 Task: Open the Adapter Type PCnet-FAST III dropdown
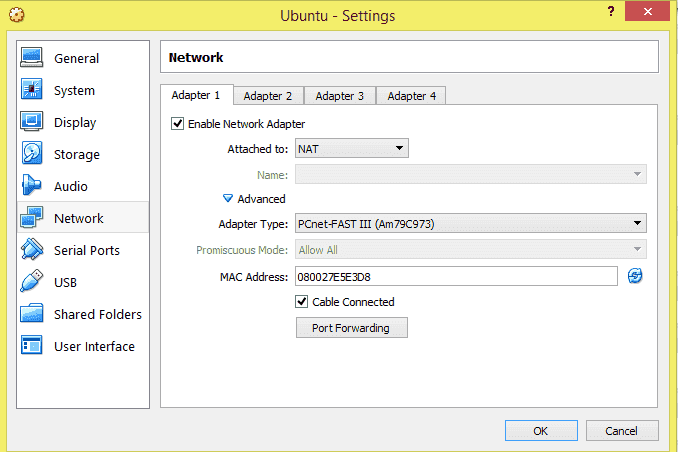click(x=470, y=224)
